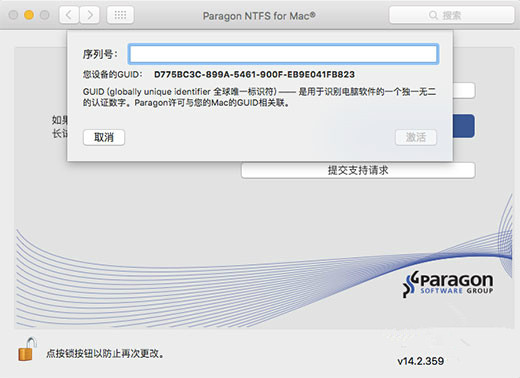Minimize the window with yellow button
Image resolution: width=520 pixels, height=378 pixels.
pos(29,15)
